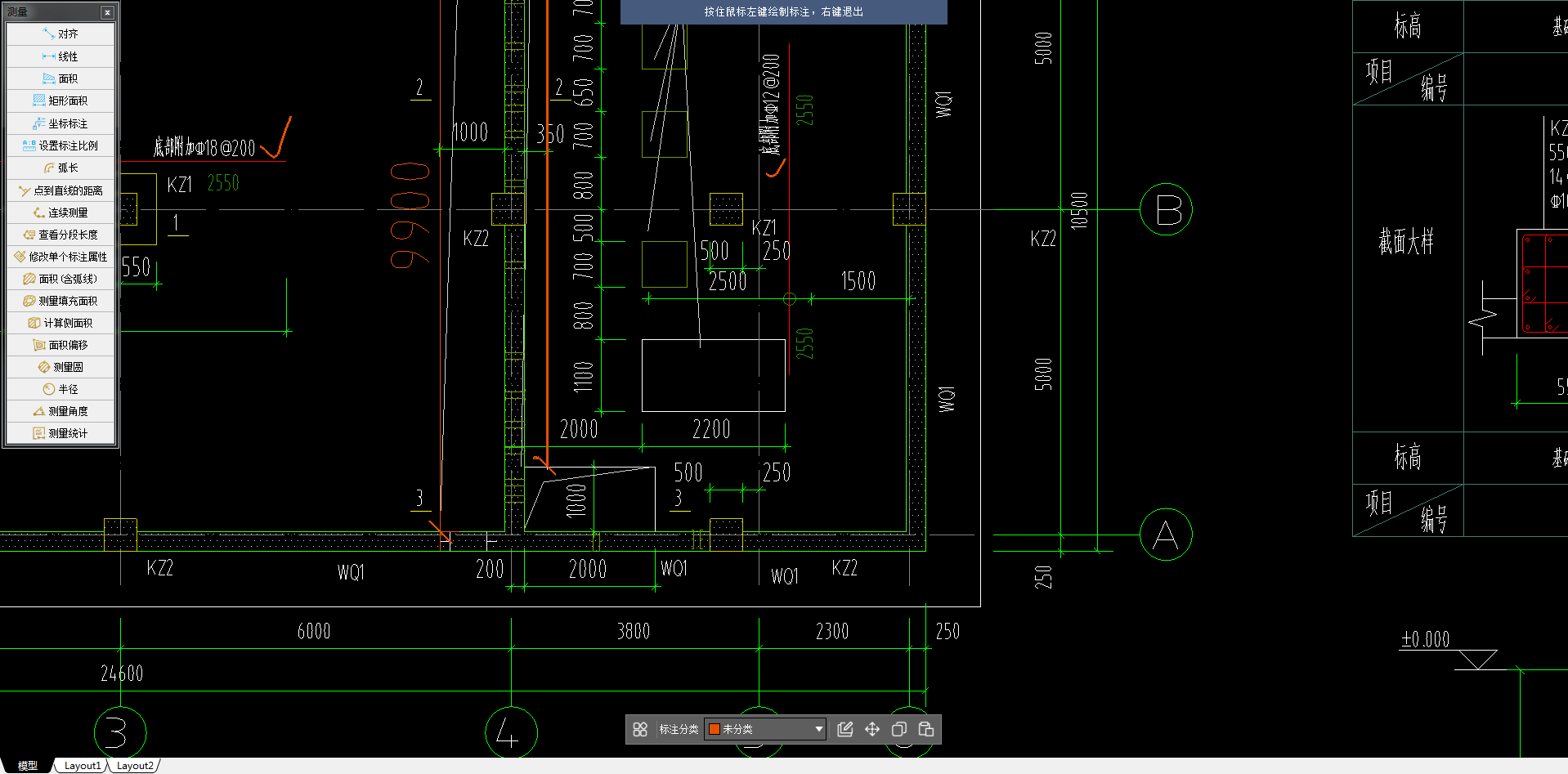This screenshot has height=774, width=1568.
Task: Click 查看分段长度 view segment length
Action: (60, 235)
